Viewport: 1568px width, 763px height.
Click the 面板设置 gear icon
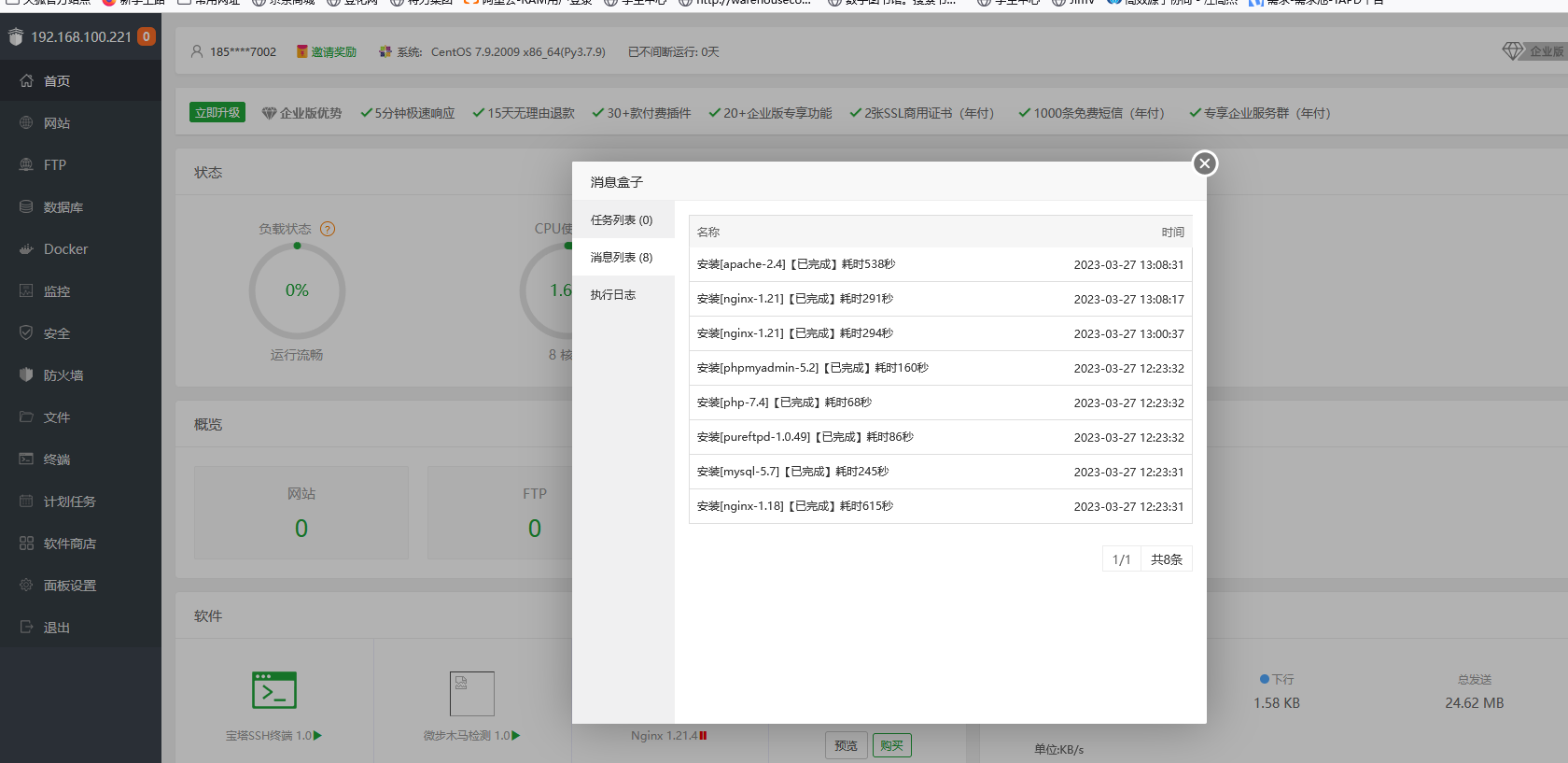click(x=26, y=585)
